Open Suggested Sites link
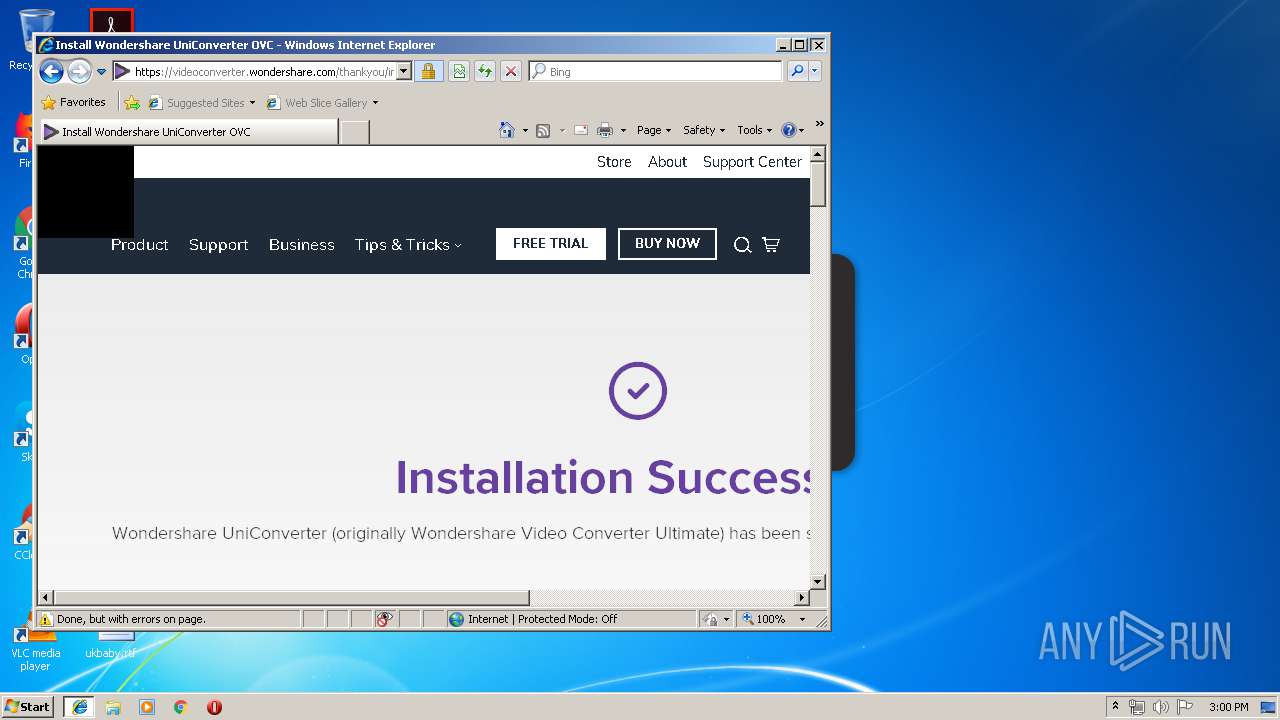This screenshot has width=1280, height=720. (201, 102)
